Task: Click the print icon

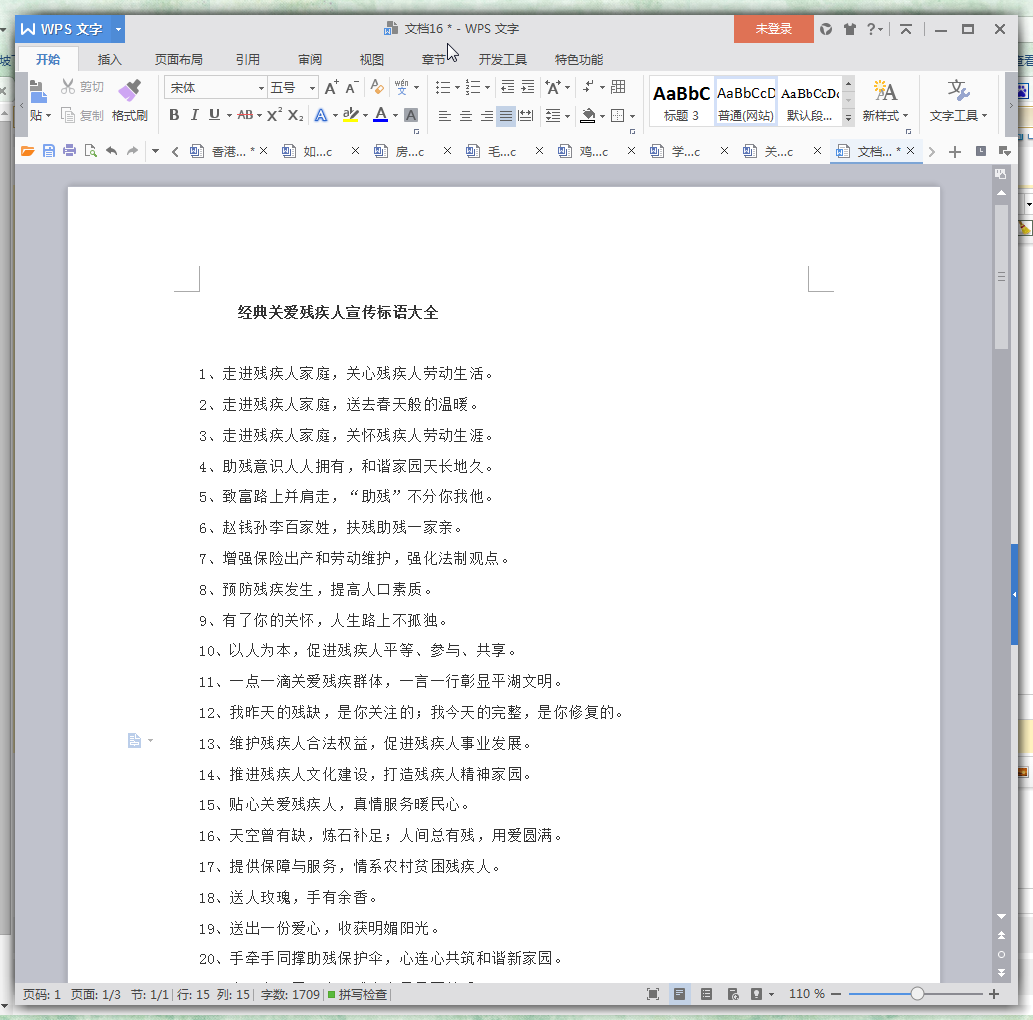Action: 69,151
